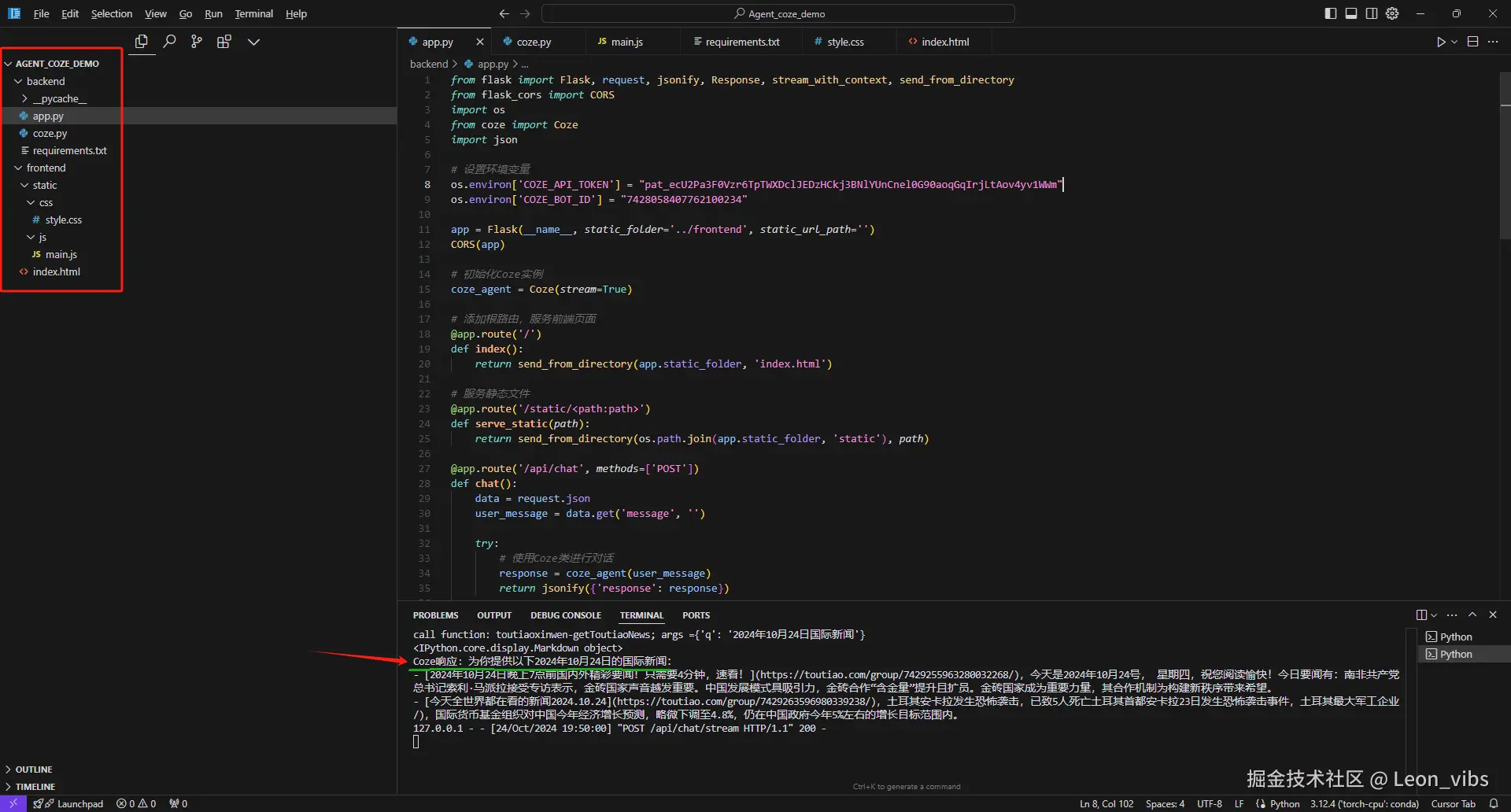Open the settings gear in title bar
This screenshot has height=812, width=1511.
click(1392, 13)
